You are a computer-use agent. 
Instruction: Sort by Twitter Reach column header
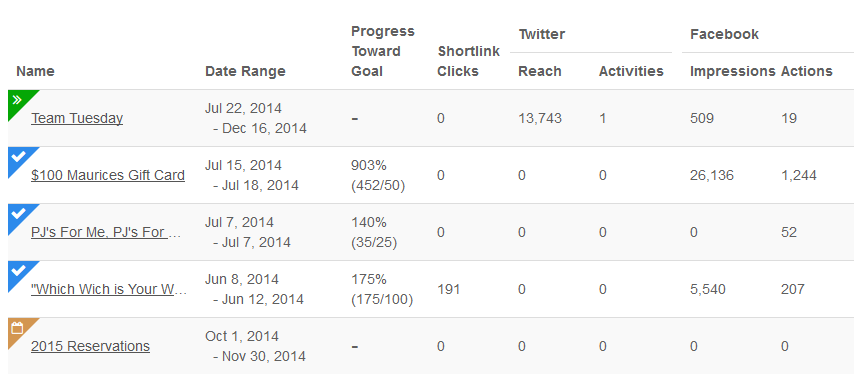(x=540, y=71)
